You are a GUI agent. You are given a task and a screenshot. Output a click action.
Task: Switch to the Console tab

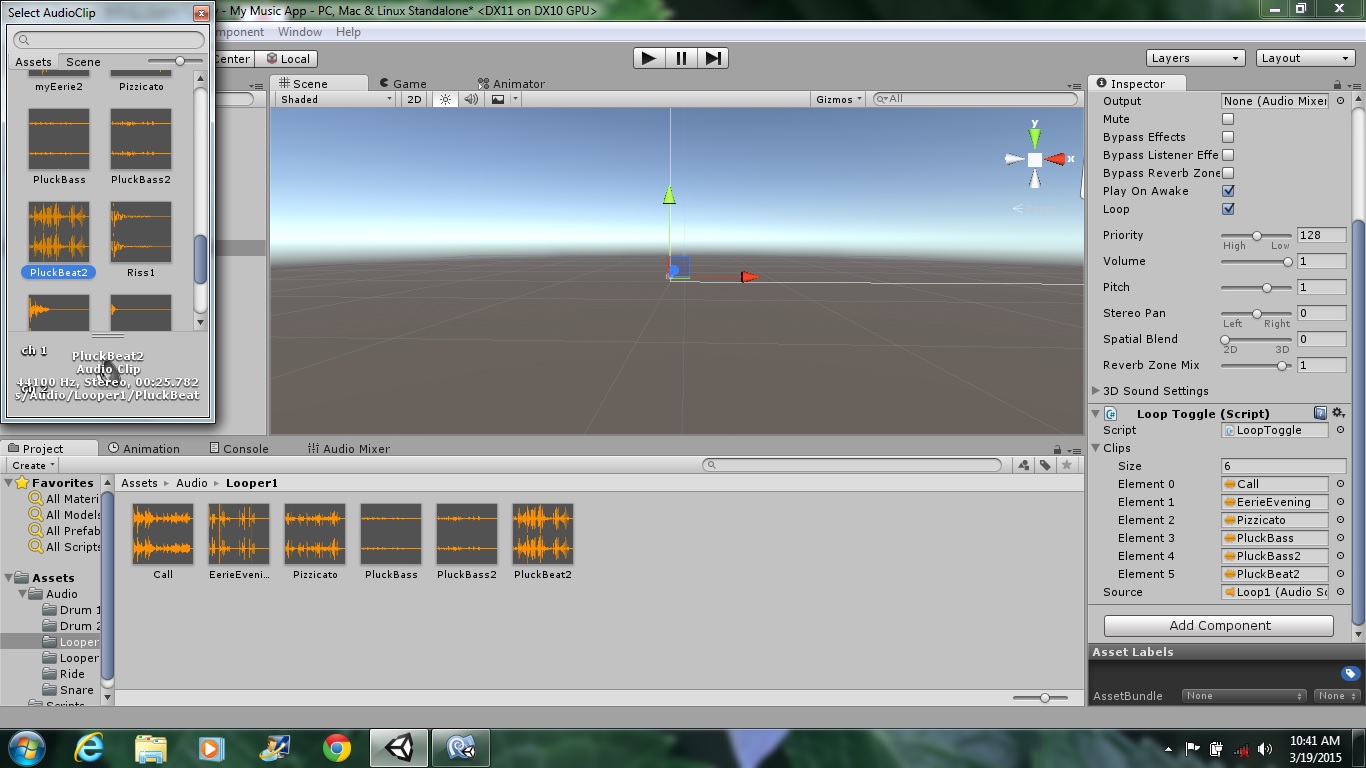point(239,449)
